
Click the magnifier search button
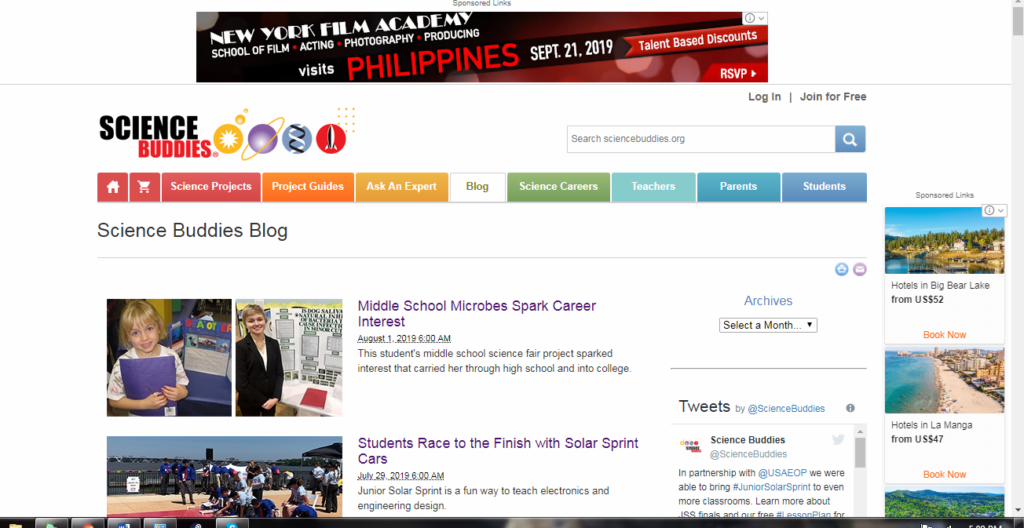(x=850, y=139)
